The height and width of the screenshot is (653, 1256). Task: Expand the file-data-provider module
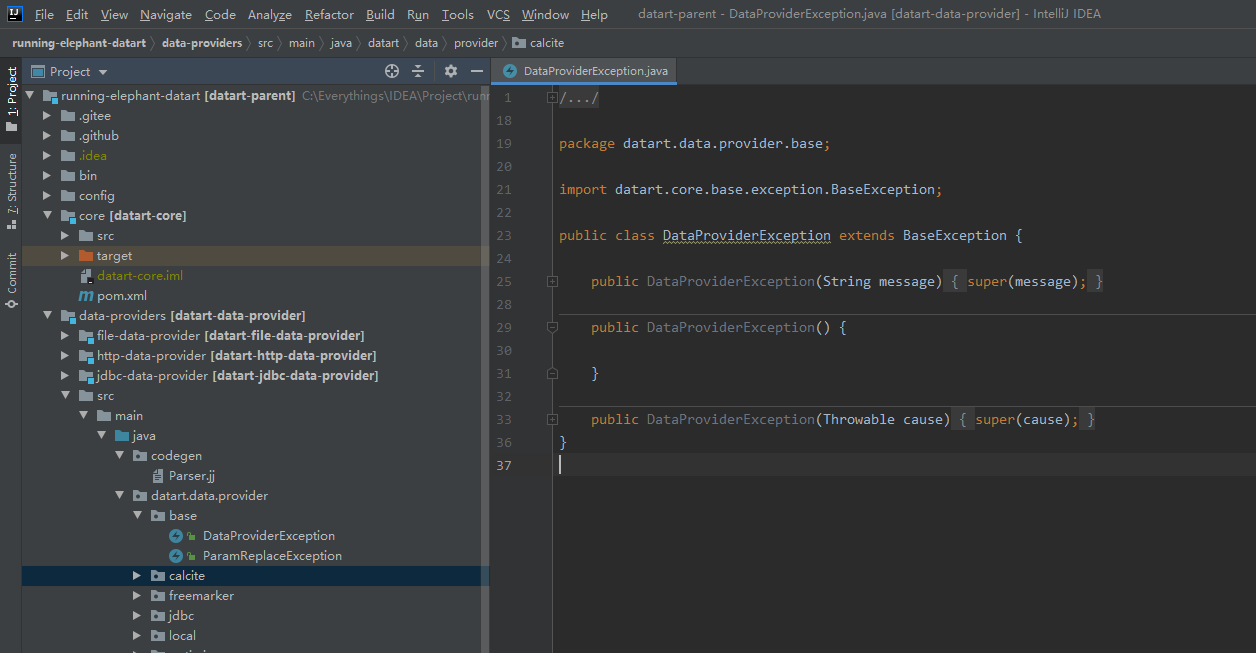click(65, 336)
